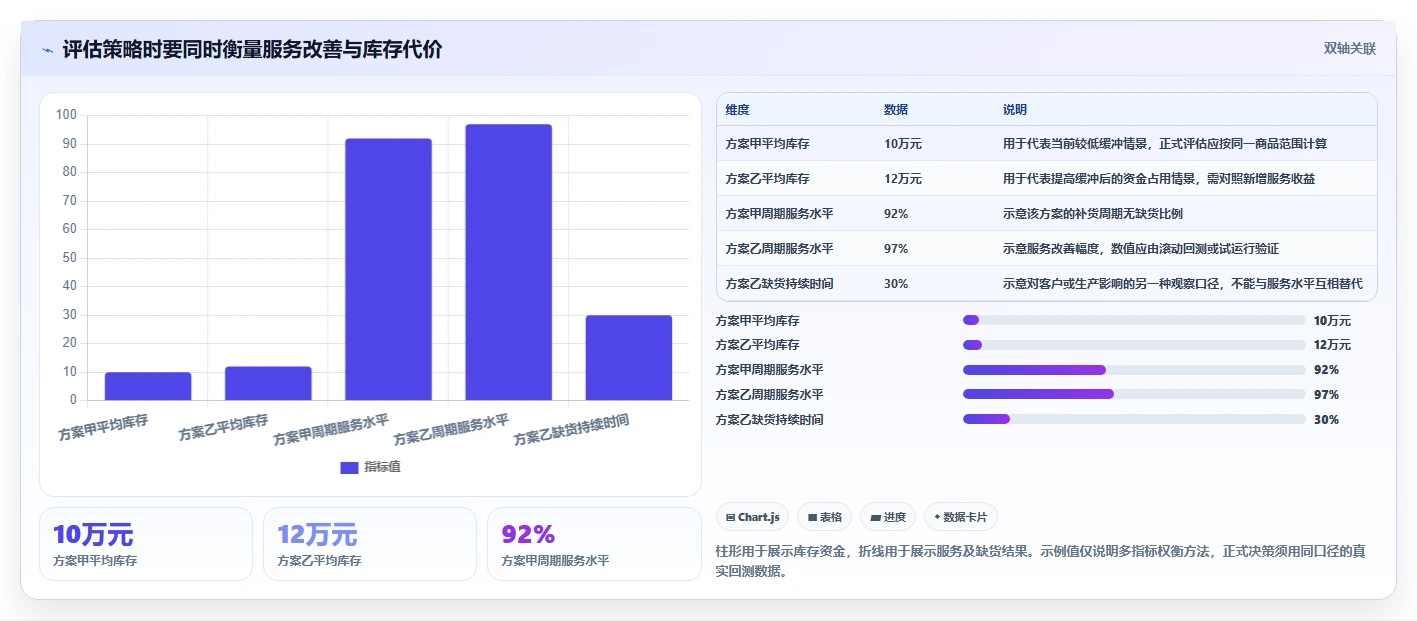Click description 示意该方案的补货周期无缺货比例

tap(1093, 214)
